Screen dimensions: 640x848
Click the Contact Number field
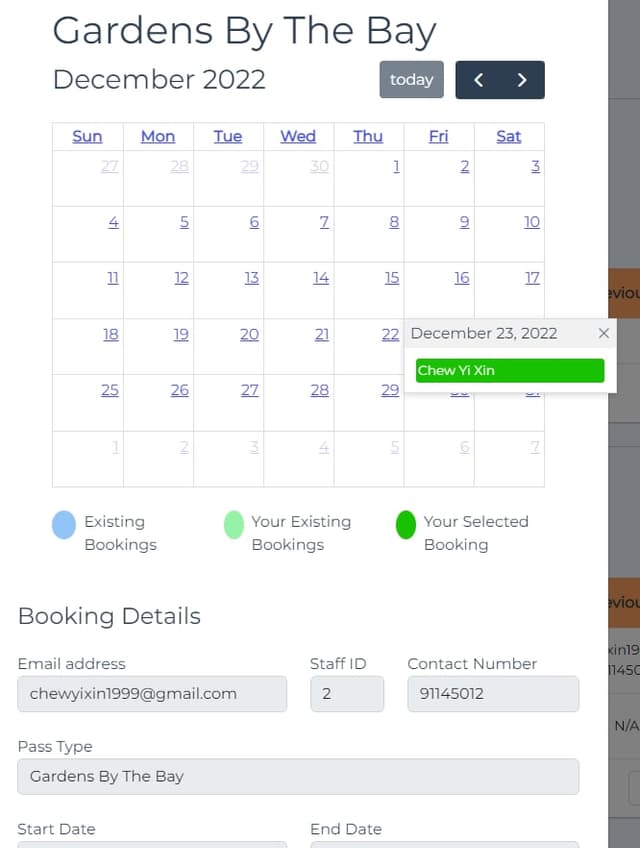pyautogui.click(x=493, y=693)
